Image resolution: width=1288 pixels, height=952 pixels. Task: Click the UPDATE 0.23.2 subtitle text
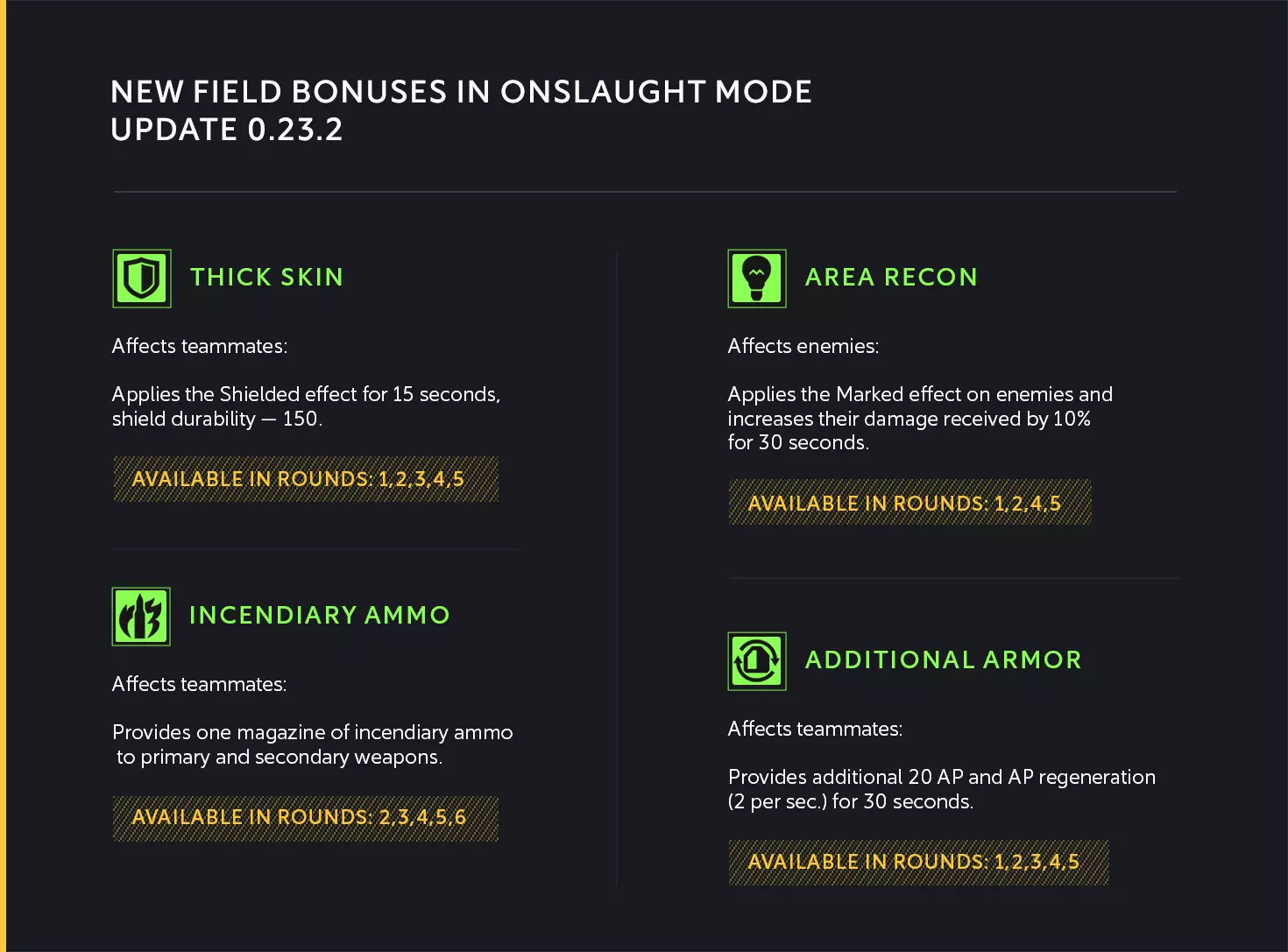(x=227, y=130)
